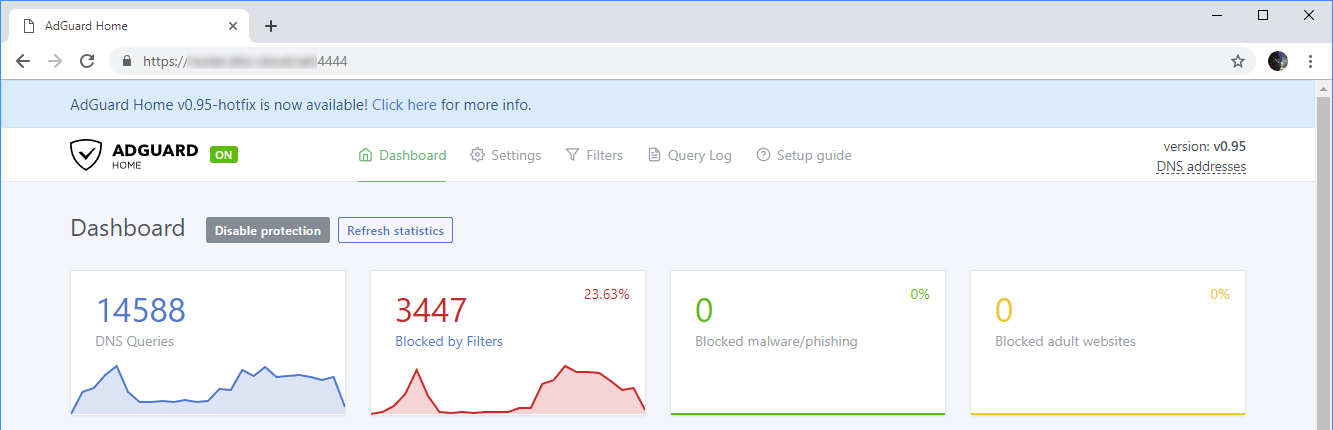Open the browser profile avatar
The width and height of the screenshot is (1333, 430).
[1278, 61]
